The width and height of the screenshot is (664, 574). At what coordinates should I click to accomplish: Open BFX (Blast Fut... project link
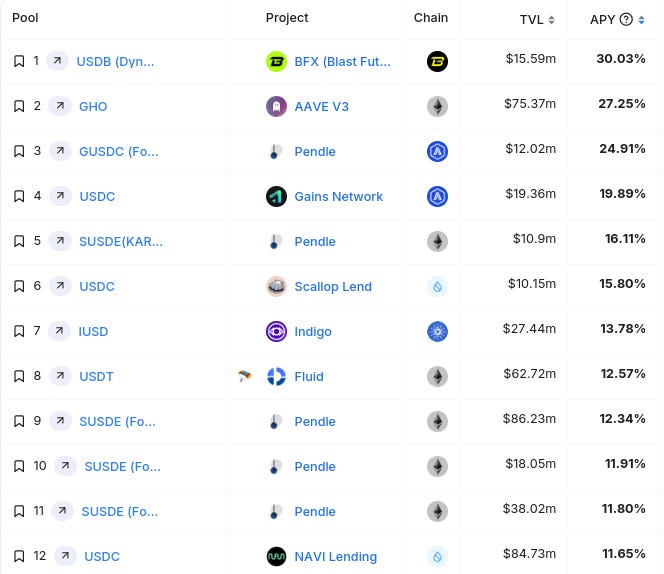[343, 61]
